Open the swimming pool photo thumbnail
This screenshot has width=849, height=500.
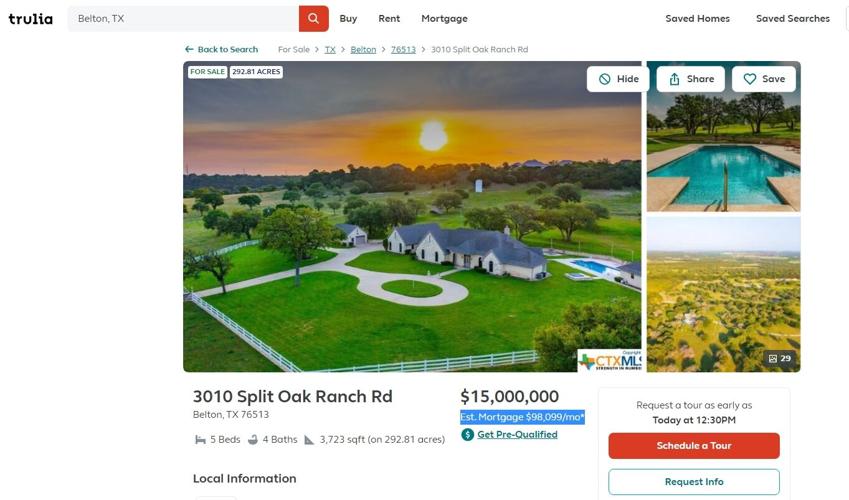pyautogui.click(x=723, y=137)
